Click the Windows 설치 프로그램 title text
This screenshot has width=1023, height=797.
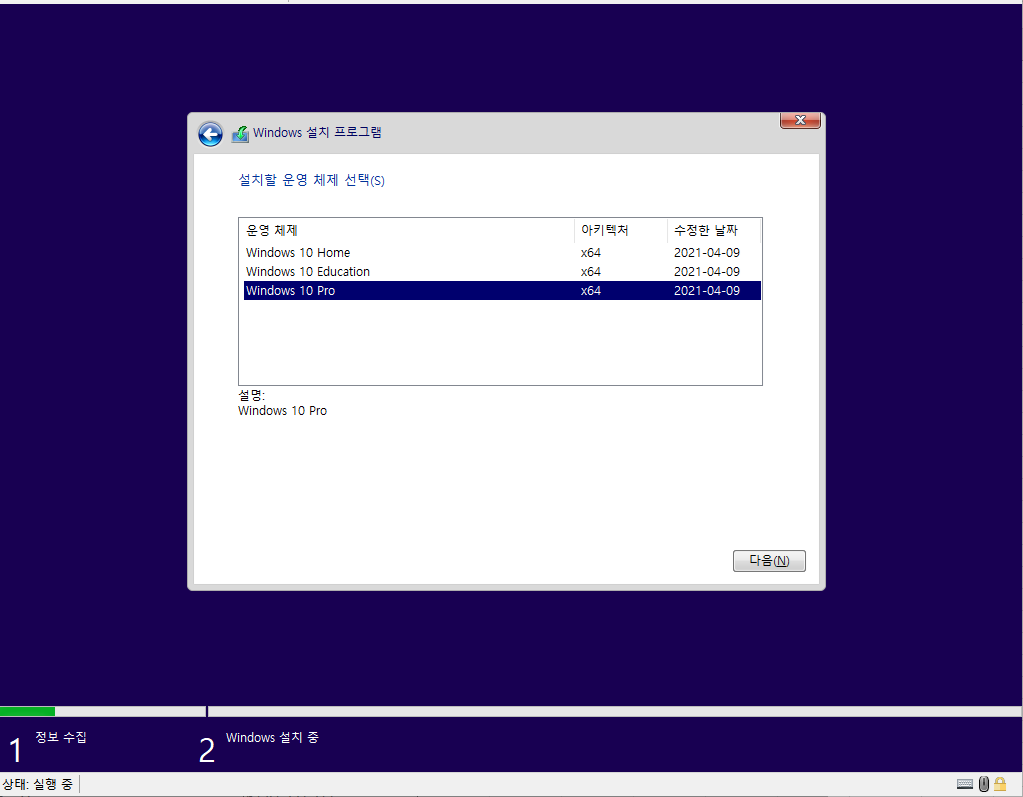(x=317, y=132)
